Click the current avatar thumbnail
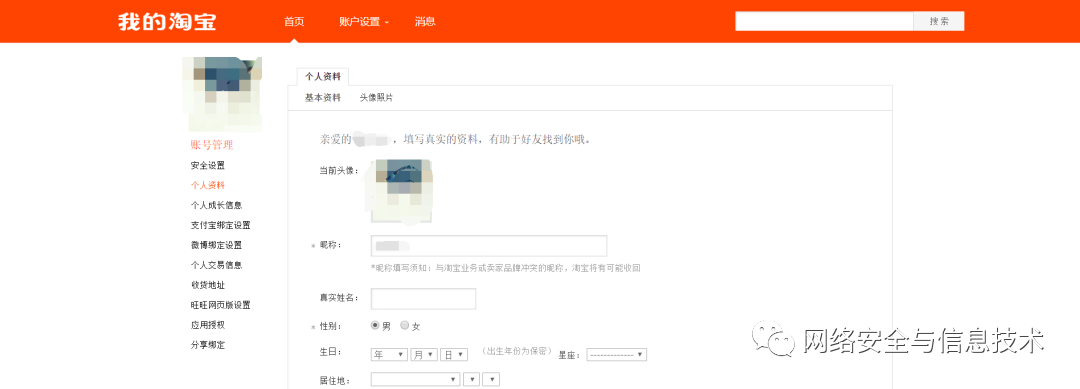Screen dimensions: 1080x389 [402, 191]
